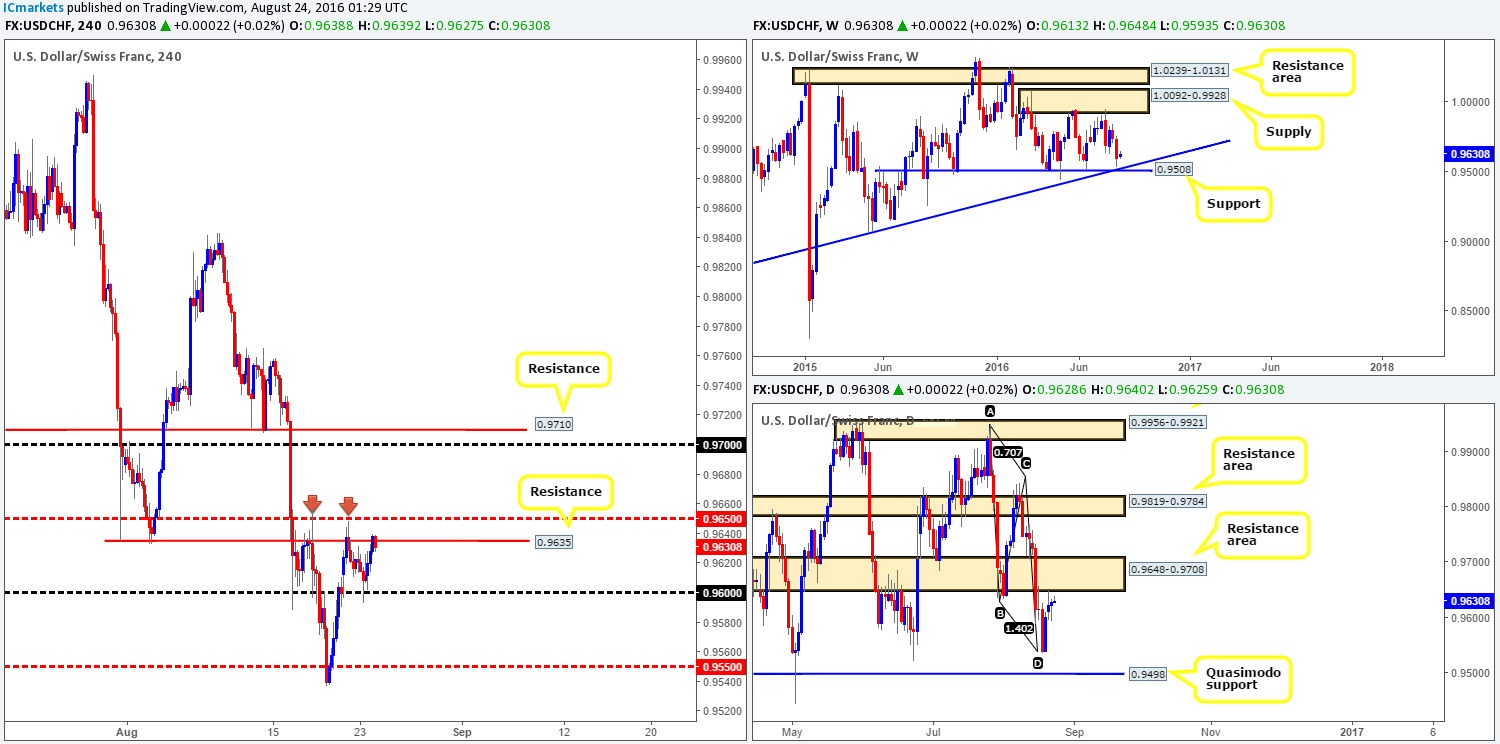Click the Resistance callout pointing to 0.9635

click(x=564, y=491)
